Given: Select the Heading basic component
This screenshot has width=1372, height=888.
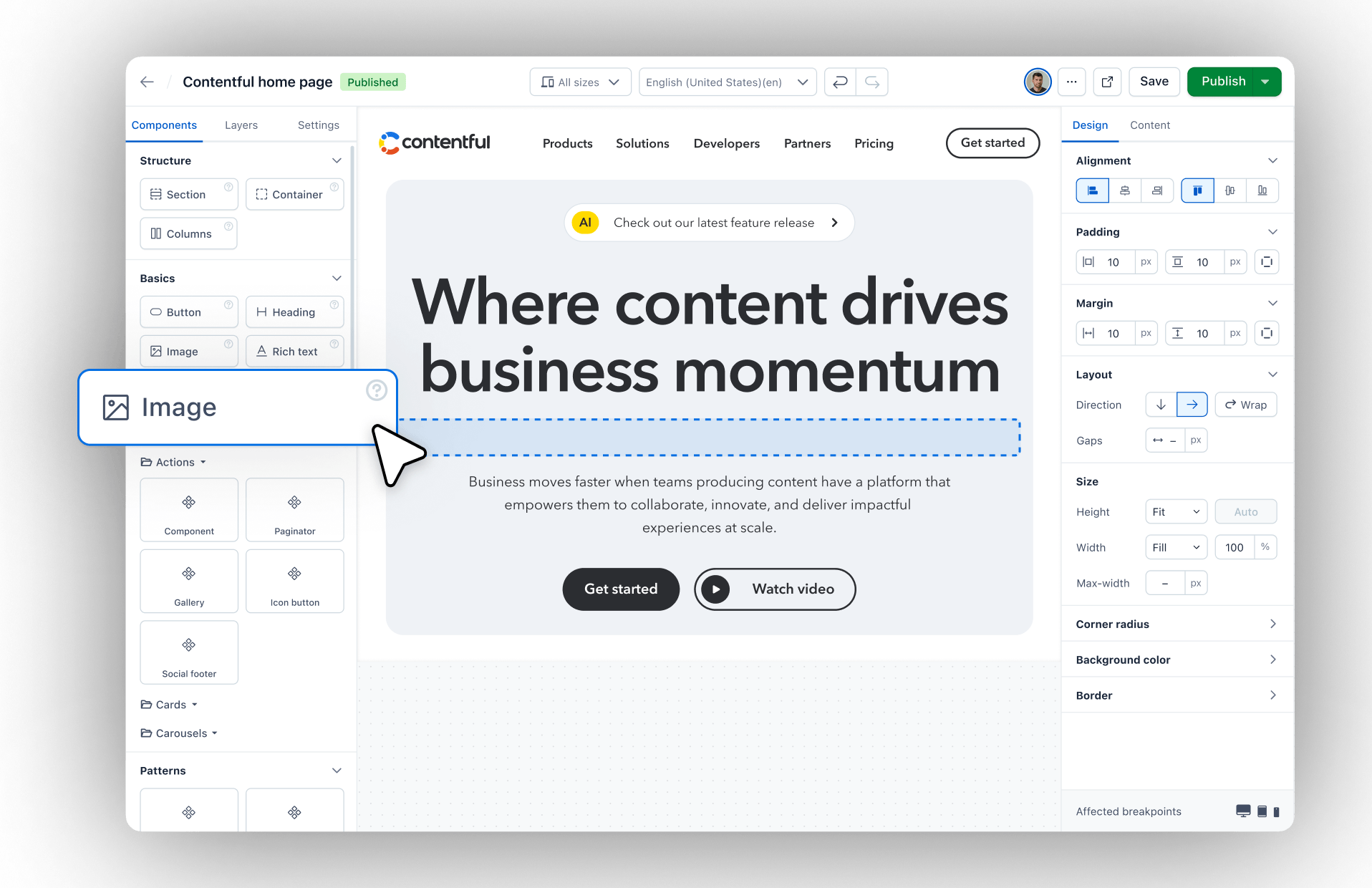Looking at the screenshot, I should click(x=294, y=312).
